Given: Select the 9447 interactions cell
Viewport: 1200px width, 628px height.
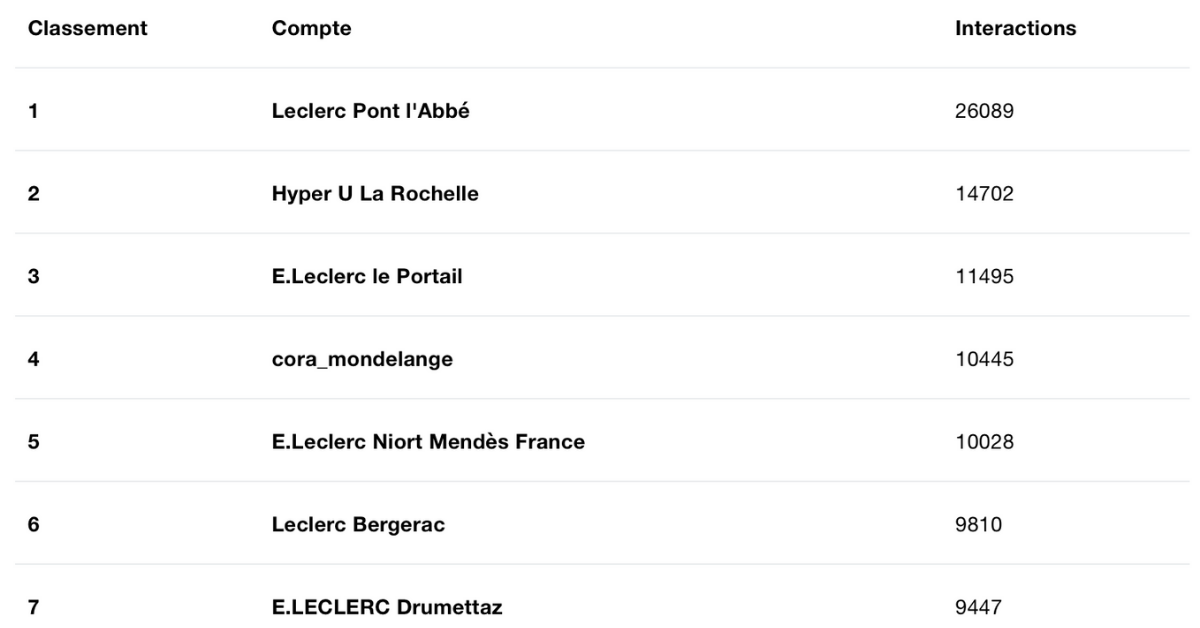Looking at the screenshot, I should tap(979, 607).
